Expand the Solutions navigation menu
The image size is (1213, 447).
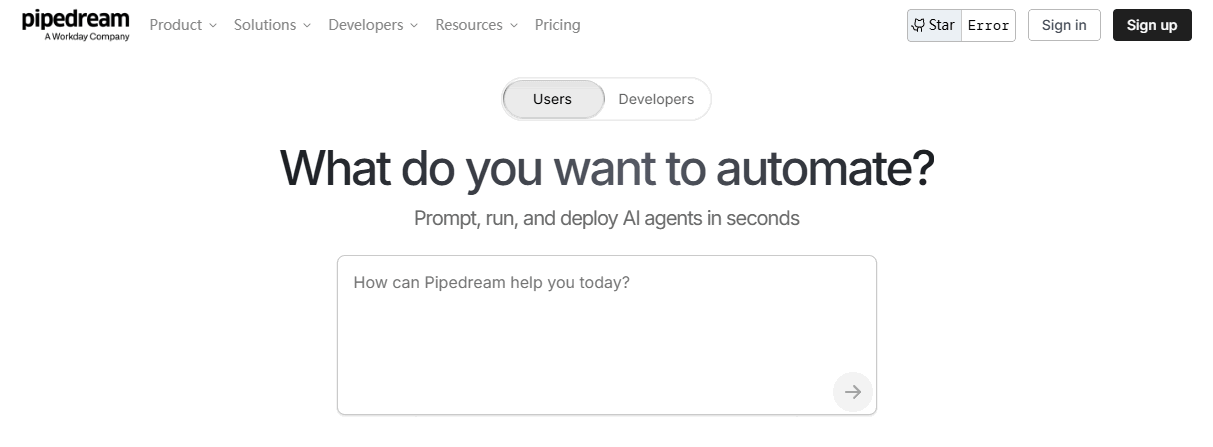point(272,25)
